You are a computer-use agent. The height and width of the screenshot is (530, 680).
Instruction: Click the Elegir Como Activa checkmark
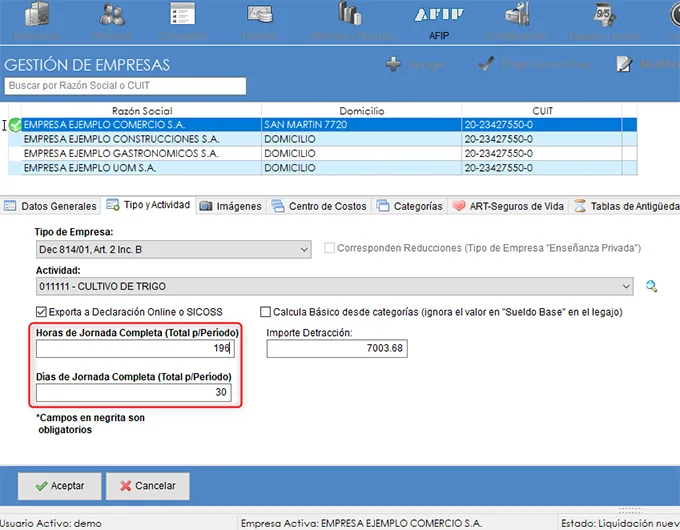(x=486, y=64)
